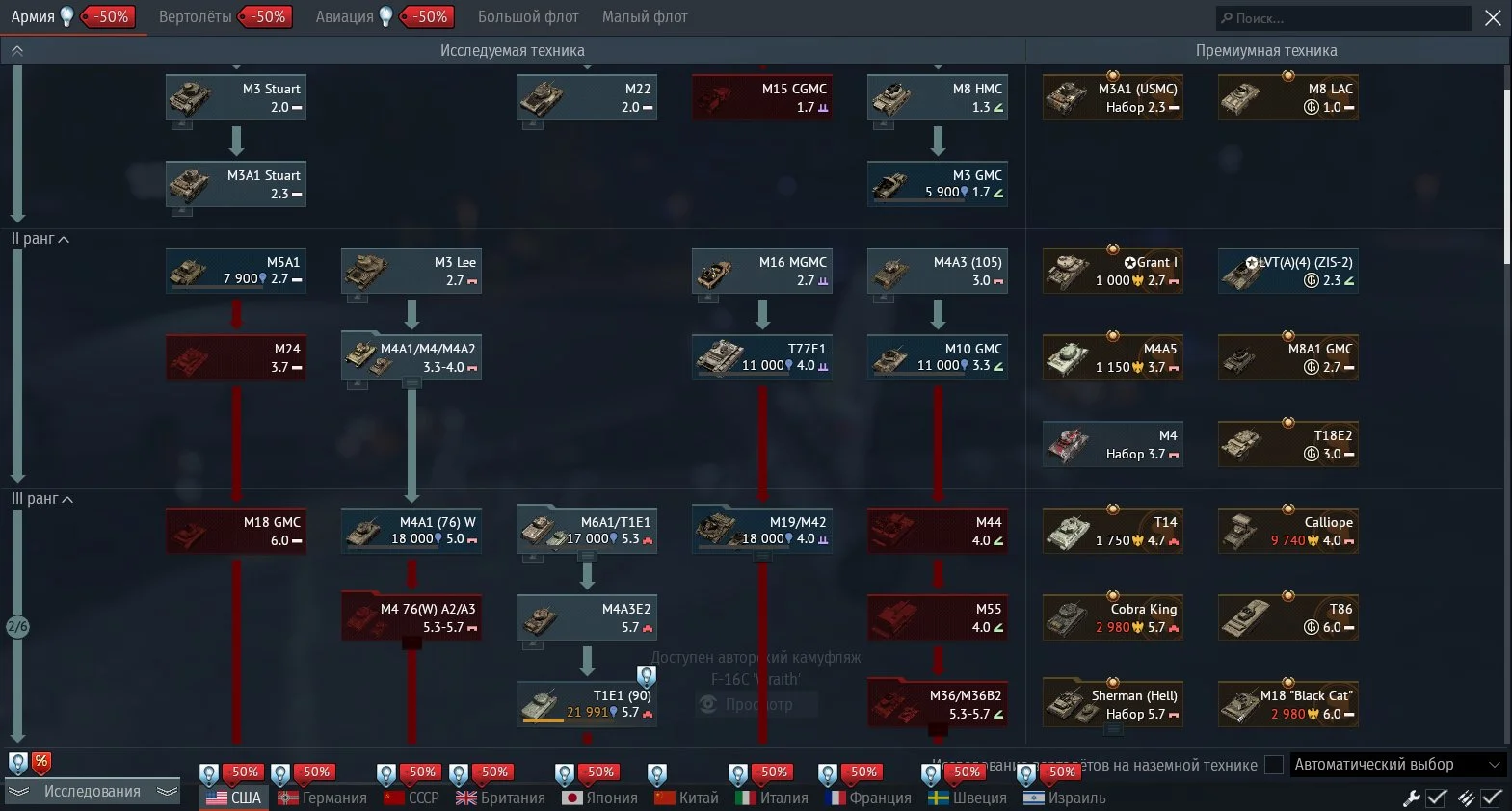Collapse the III ранг section

pos(42,499)
